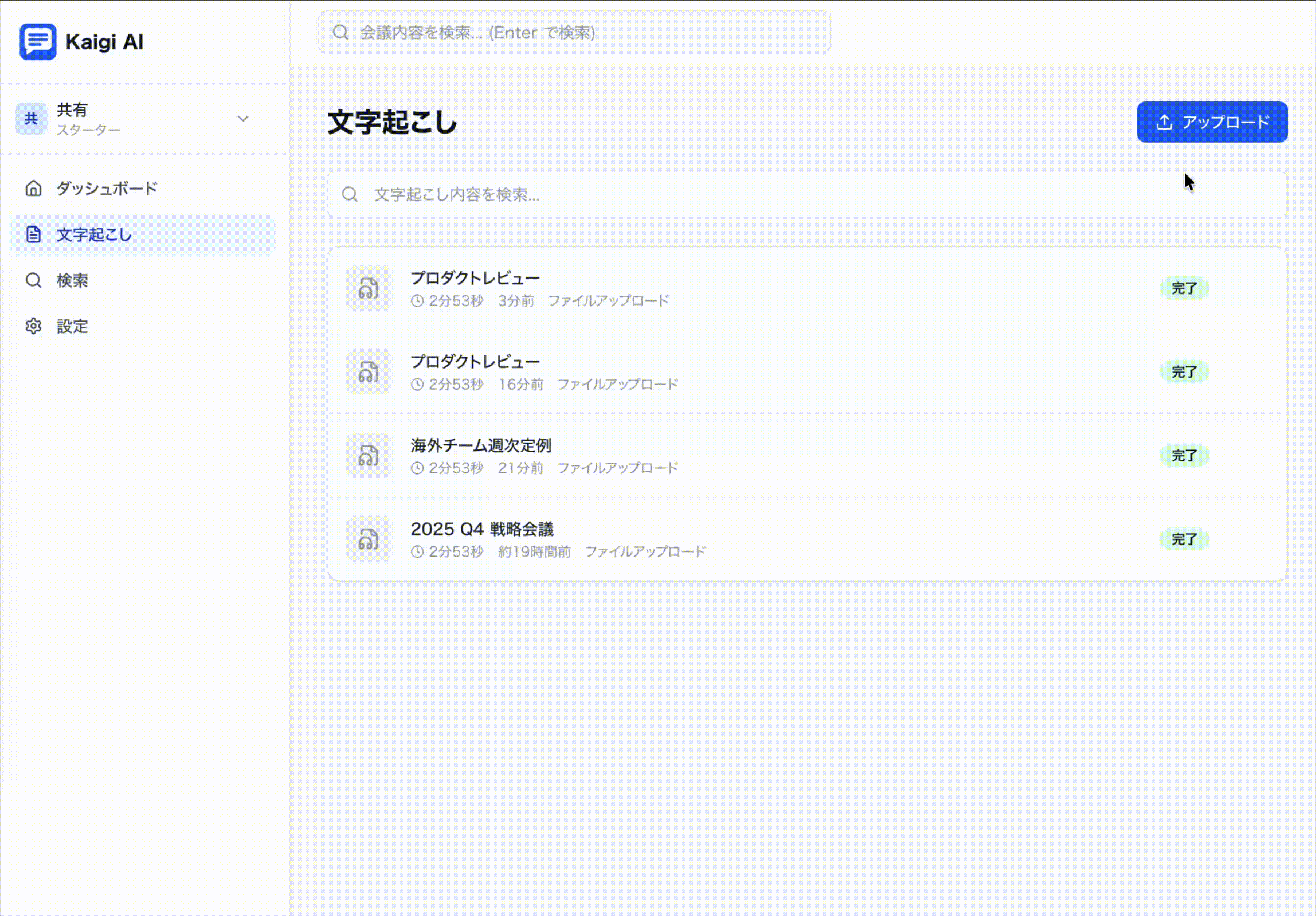Click audio file icon of 2025 Q4 戦略会議
The height and width of the screenshot is (916, 1316).
369,539
